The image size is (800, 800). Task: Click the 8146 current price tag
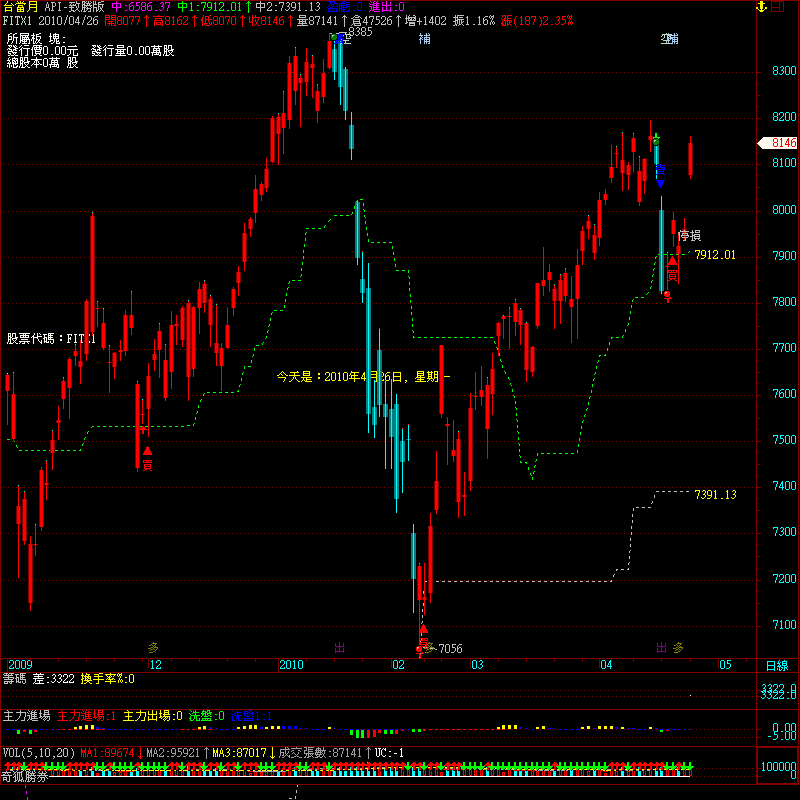[783, 143]
